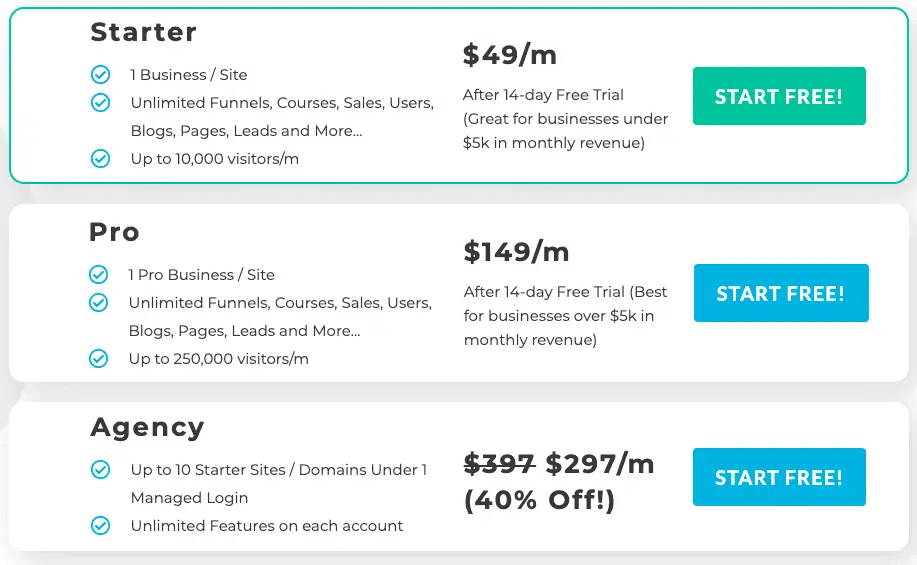Click checkmark next to Starter's Unlimited Funnels line
Screen dimensions: 917x565
pyautogui.click(x=100, y=102)
